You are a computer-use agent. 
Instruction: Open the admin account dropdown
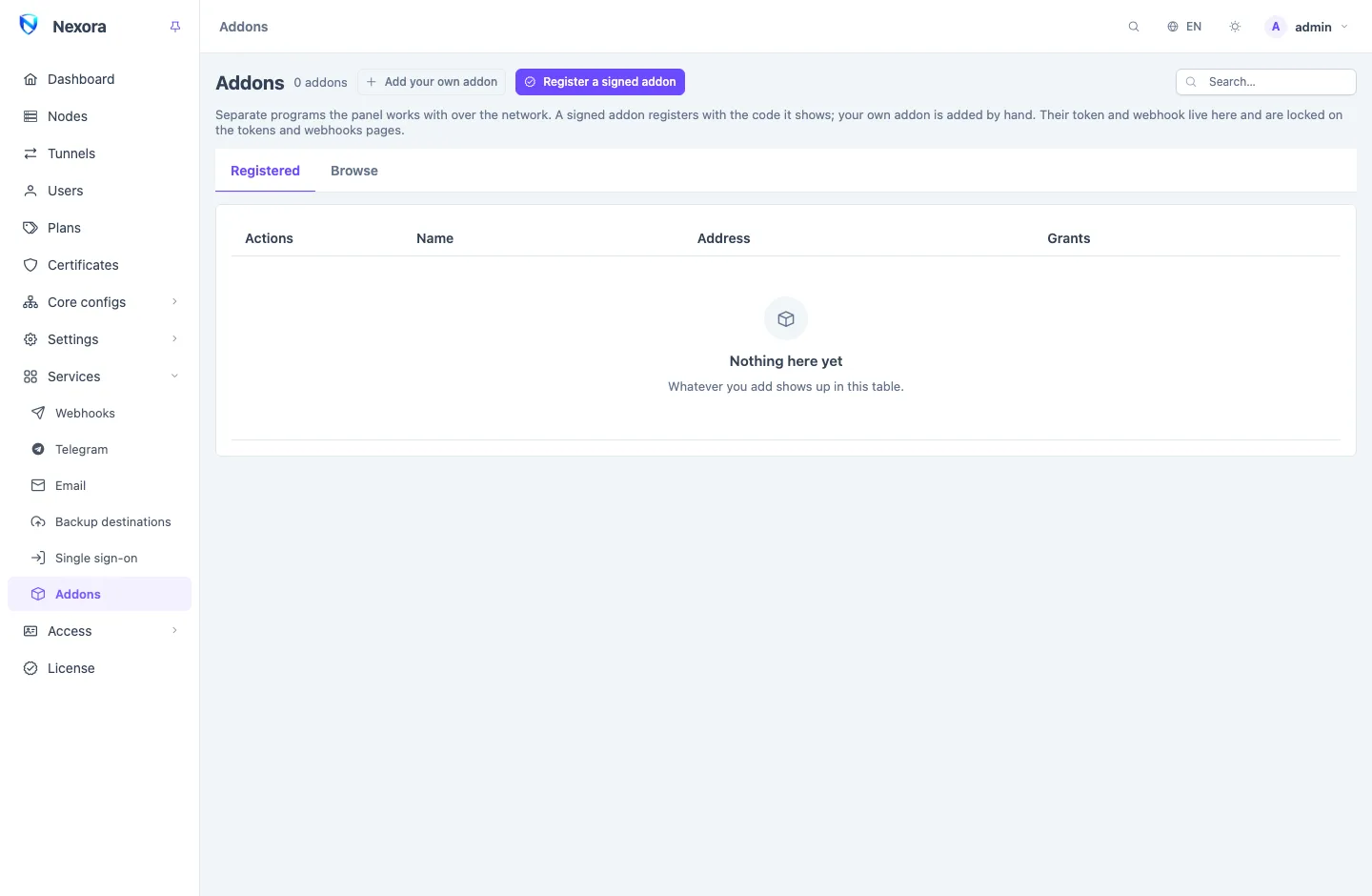pos(1306,27)
